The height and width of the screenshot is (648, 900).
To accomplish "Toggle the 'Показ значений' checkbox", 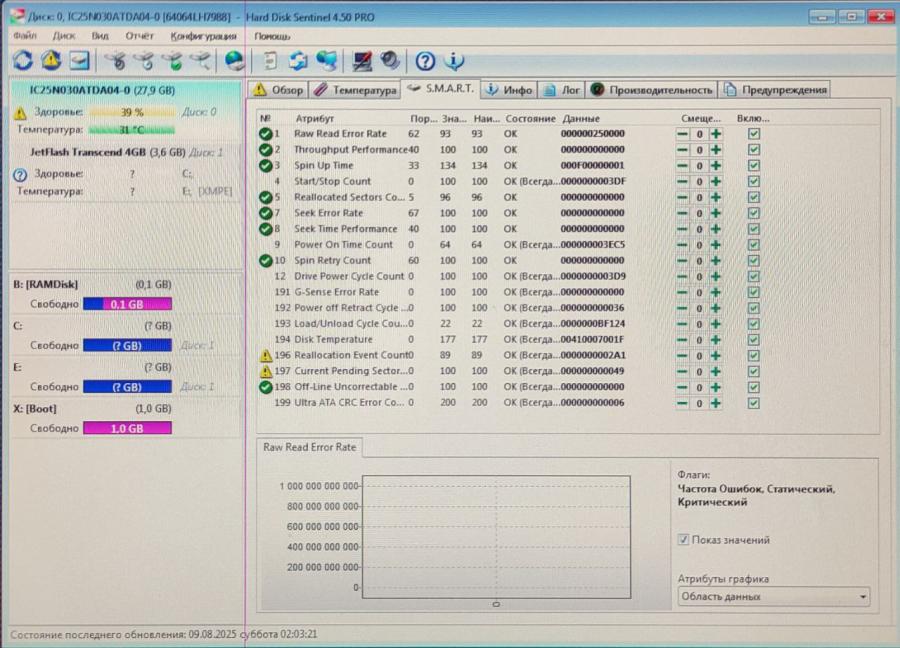I will click(684, 540).
